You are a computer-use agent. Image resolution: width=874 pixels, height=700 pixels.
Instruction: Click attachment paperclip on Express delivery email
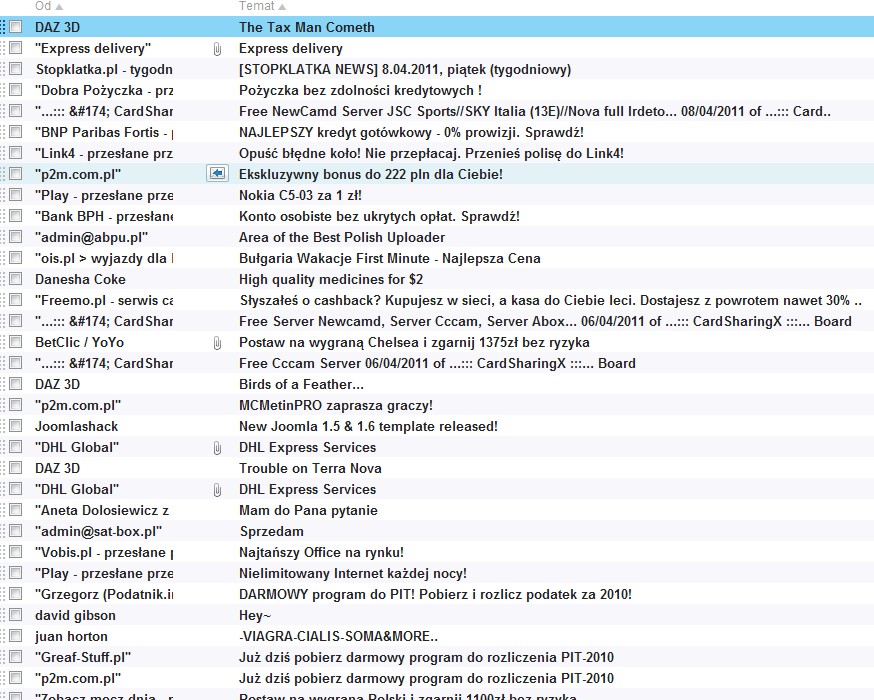click(217, 49)
